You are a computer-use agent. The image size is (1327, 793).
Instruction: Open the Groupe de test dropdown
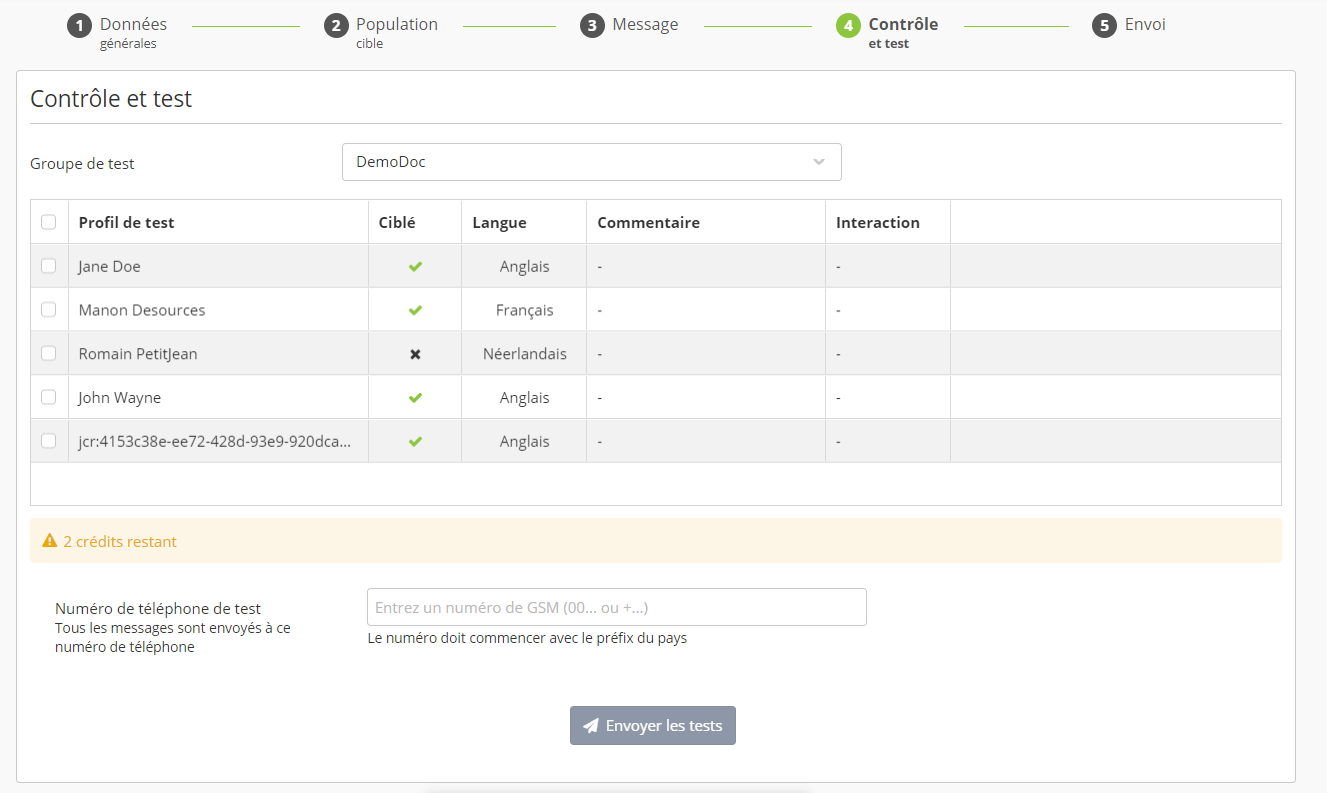pos(590,162)
